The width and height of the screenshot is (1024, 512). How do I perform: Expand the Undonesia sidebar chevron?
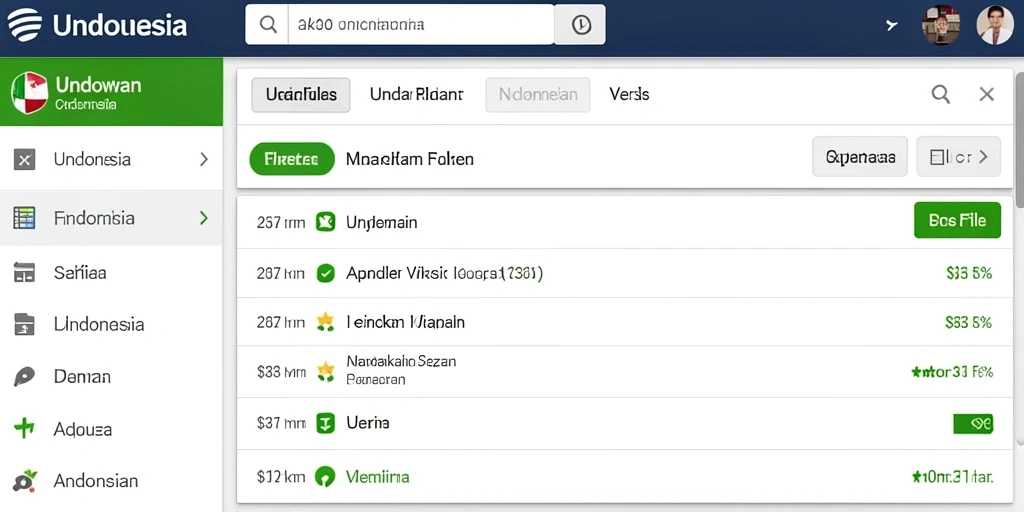tap(204, 159)
